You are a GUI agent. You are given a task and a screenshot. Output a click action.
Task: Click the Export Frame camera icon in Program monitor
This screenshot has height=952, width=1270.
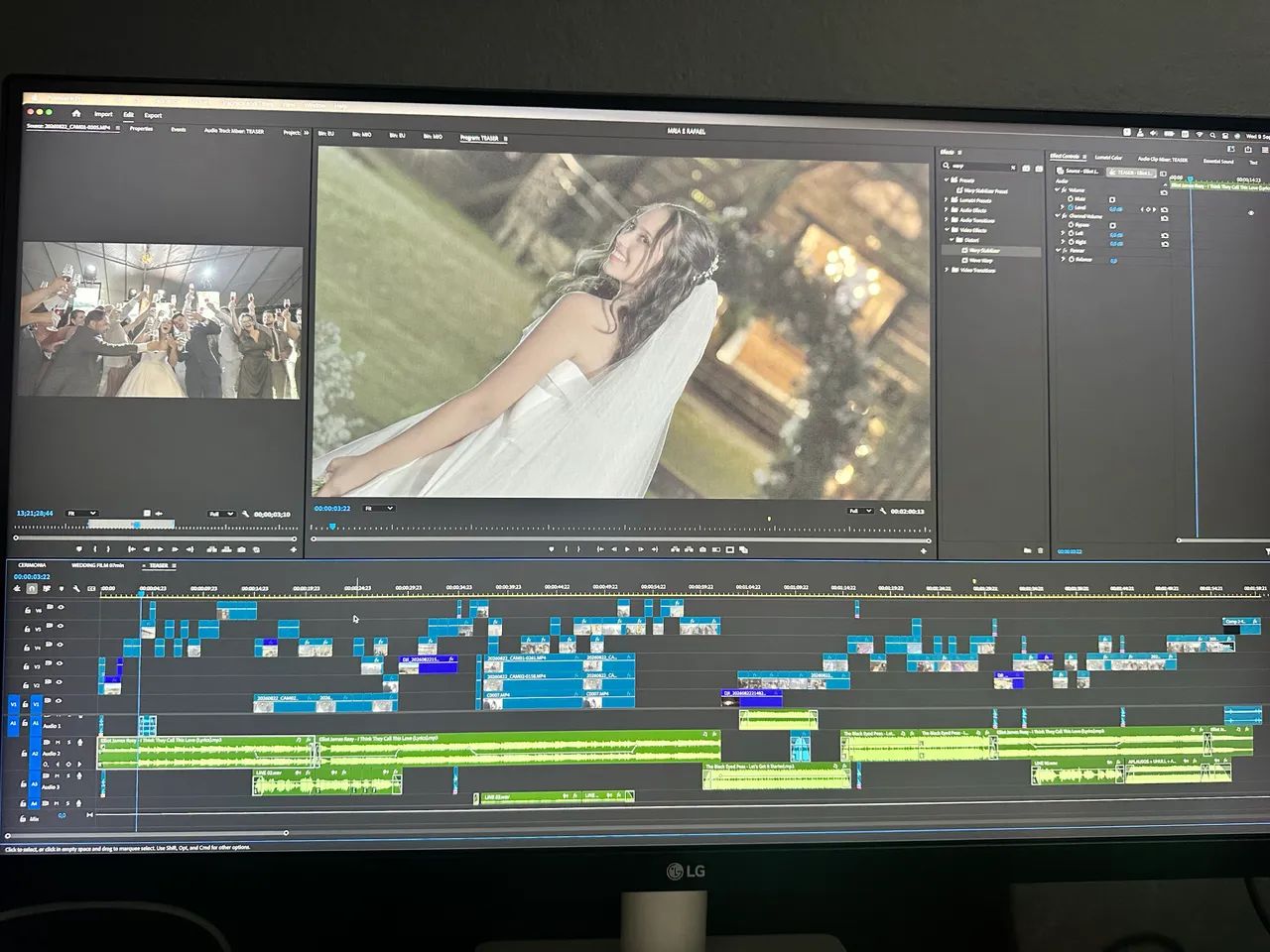[702, 548]
